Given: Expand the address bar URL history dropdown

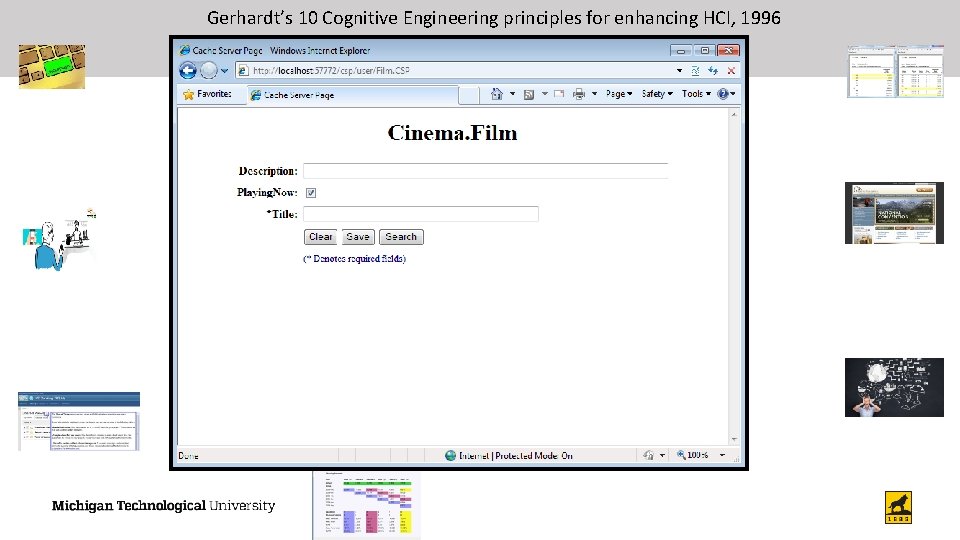Looking at the screenshot, I should click(679, 71).
